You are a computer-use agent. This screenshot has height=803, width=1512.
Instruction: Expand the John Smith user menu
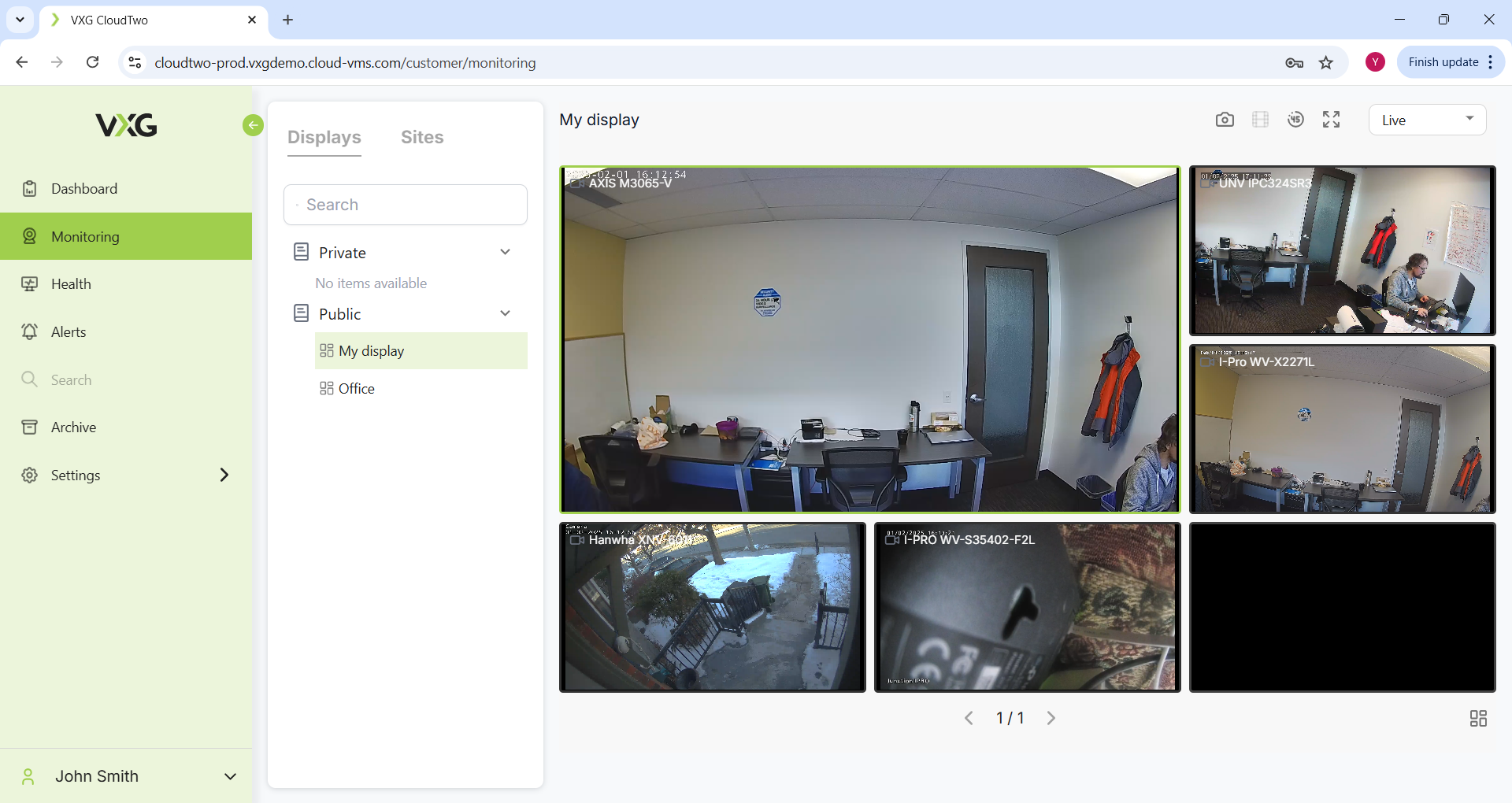pos(230,776)
